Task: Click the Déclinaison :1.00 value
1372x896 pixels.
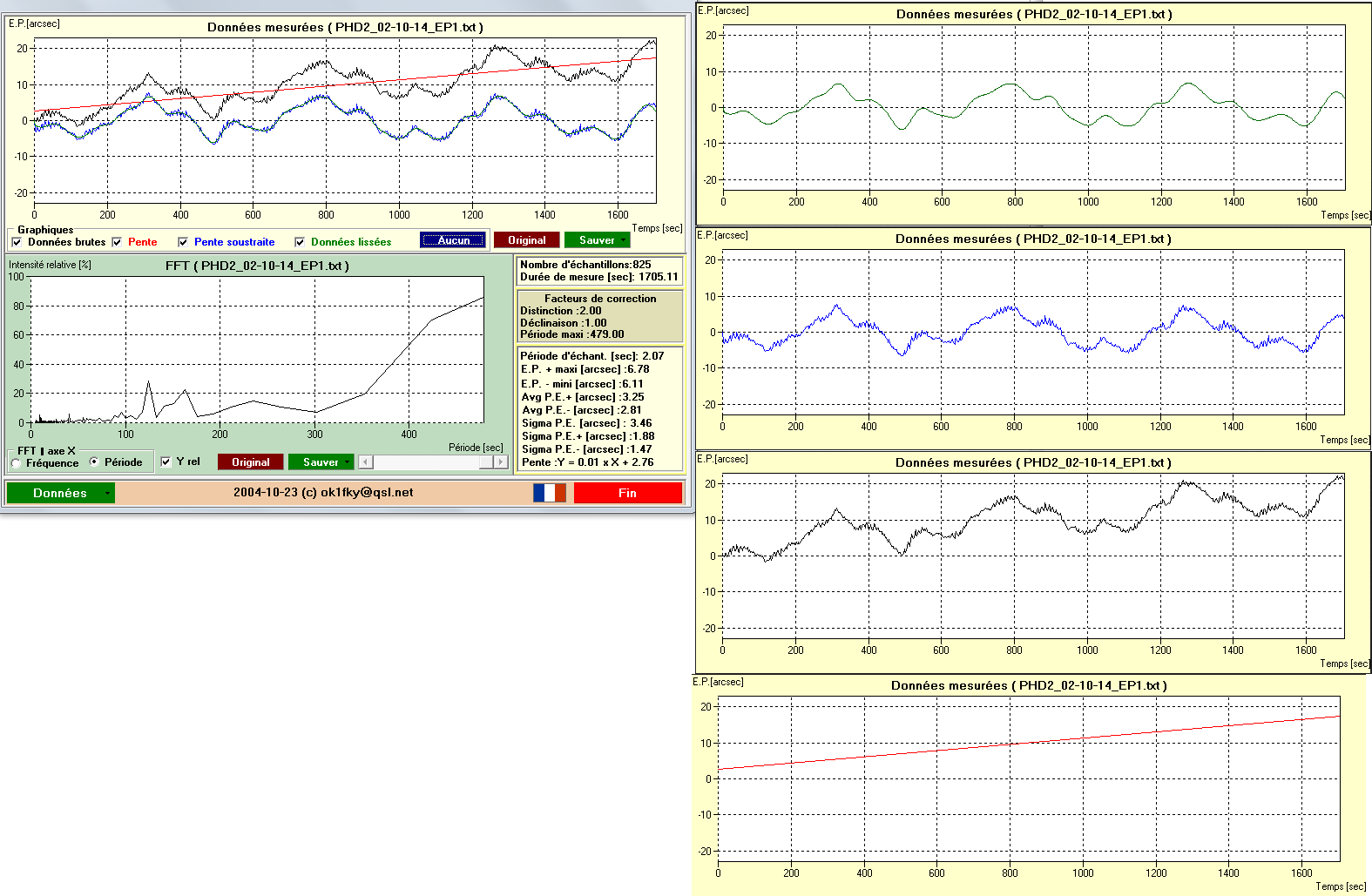Action: pos(564,323)
